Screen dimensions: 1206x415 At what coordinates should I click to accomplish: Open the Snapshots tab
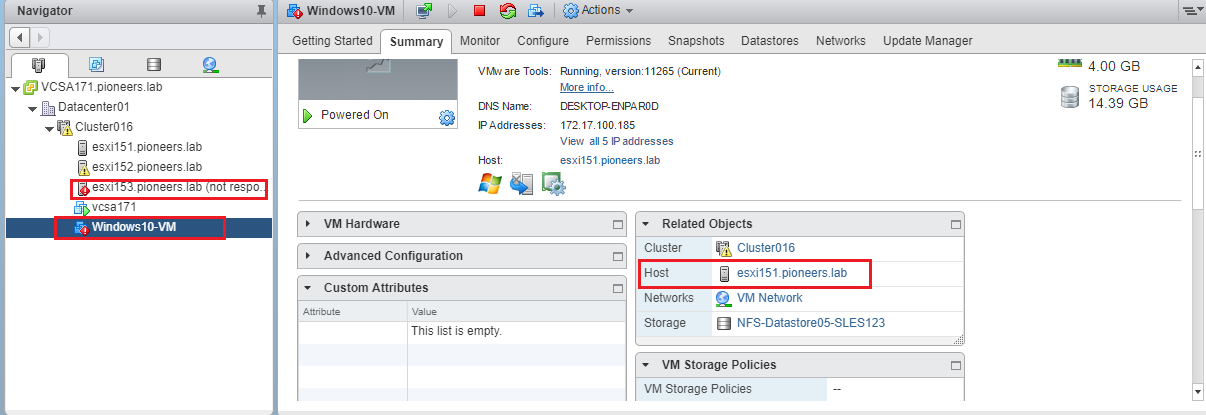[696, 41]
